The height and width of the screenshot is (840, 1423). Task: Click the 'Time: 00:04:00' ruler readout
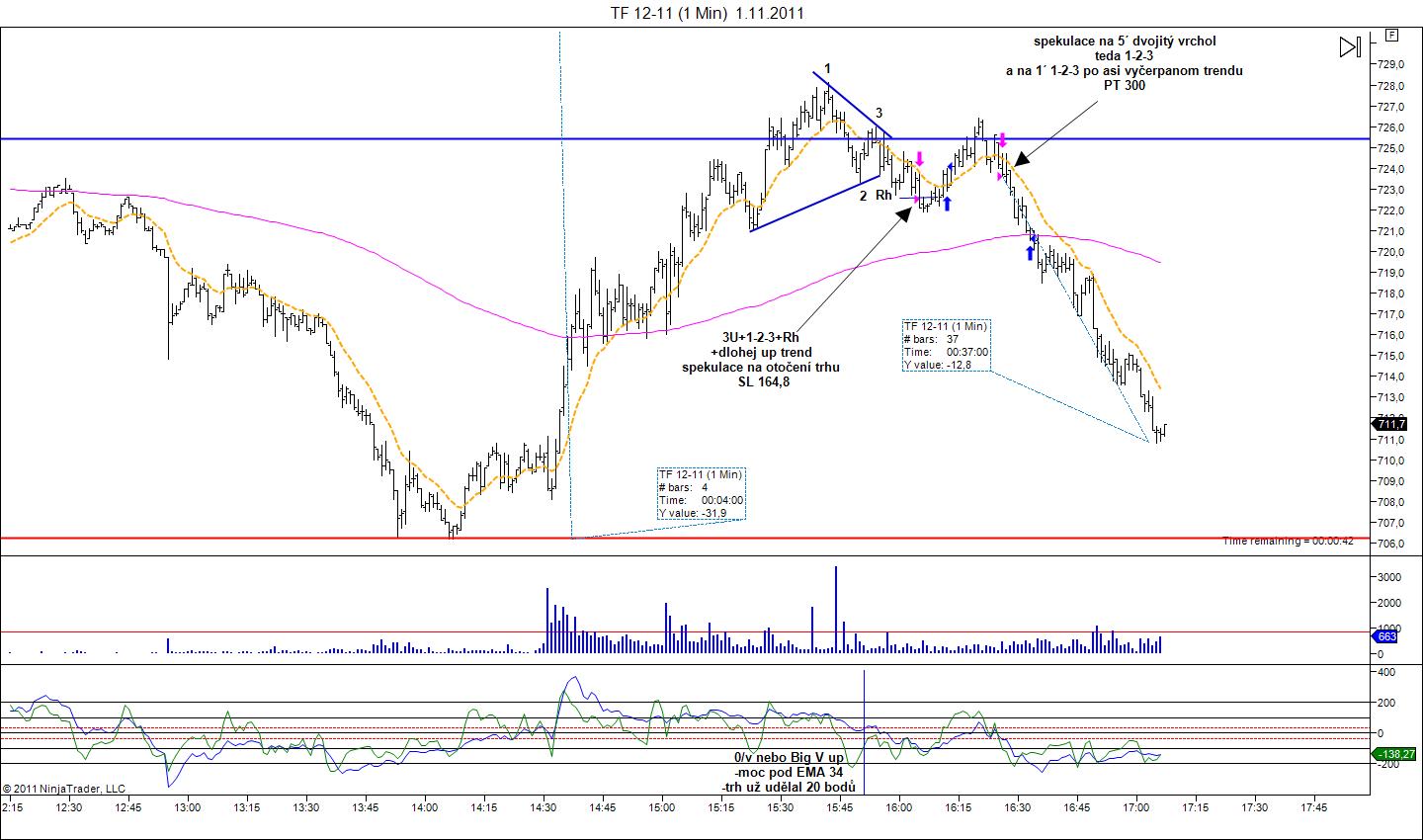click(701, 500)
